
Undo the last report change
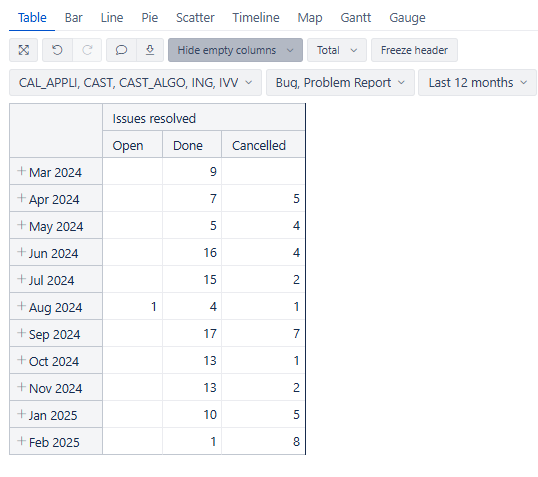pyautogui.click(x=57, y=50)
